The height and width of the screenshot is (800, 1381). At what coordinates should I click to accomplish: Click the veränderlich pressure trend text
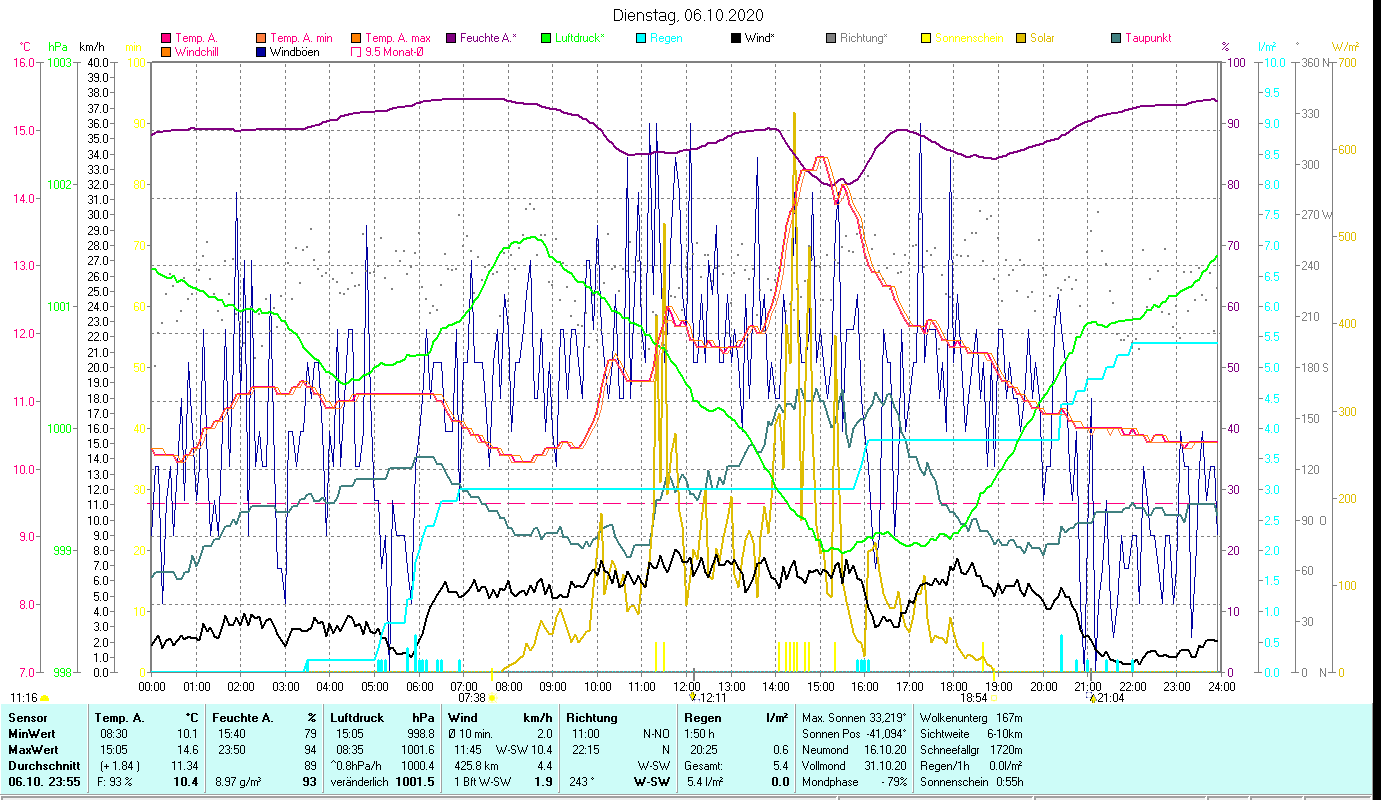(x=360, y=782)
